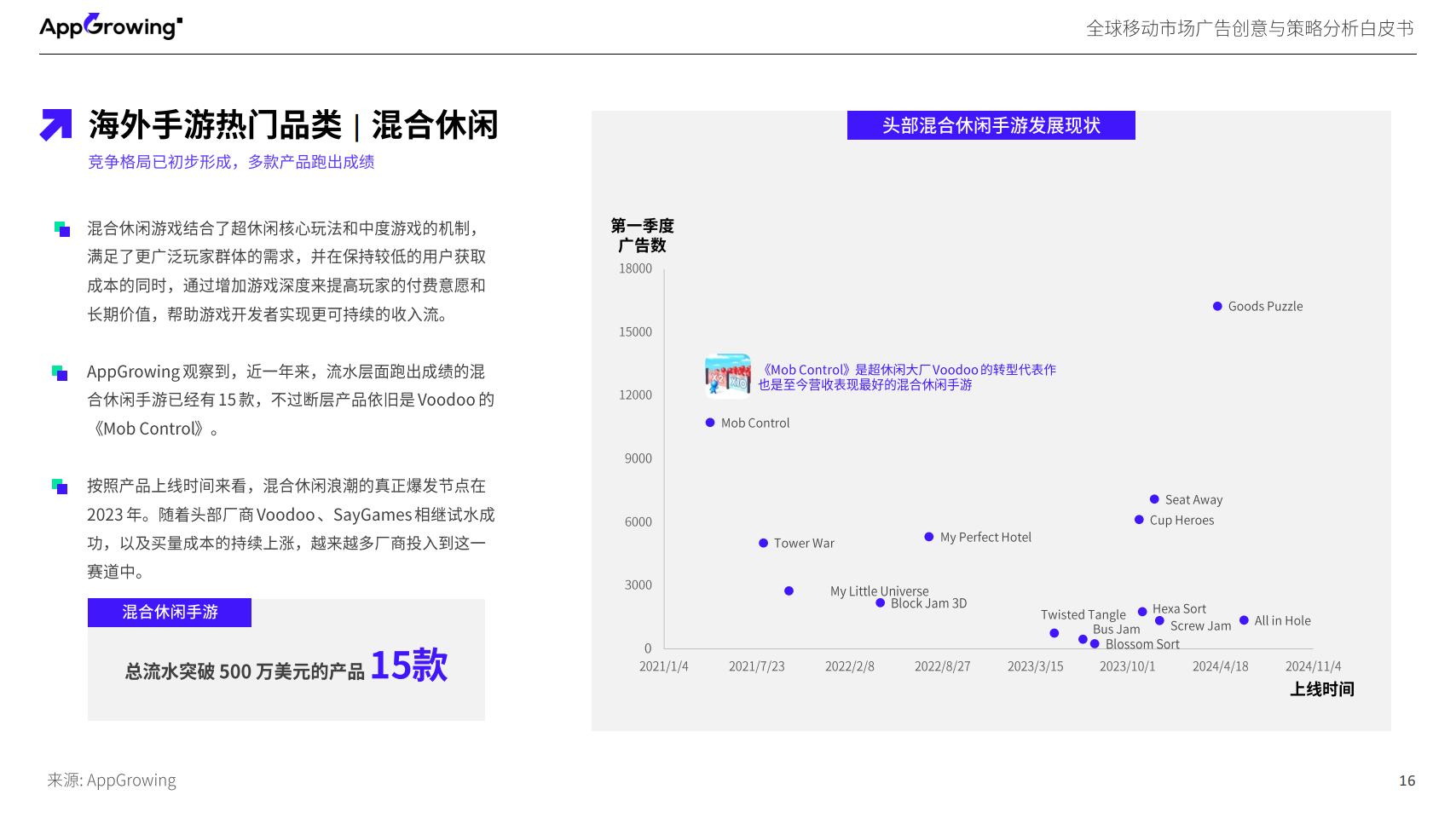Click the subtitle 竞争格局已初步形成,多款产品跑出成绩
The image size is (1456, 818).
tap(231, 162)
